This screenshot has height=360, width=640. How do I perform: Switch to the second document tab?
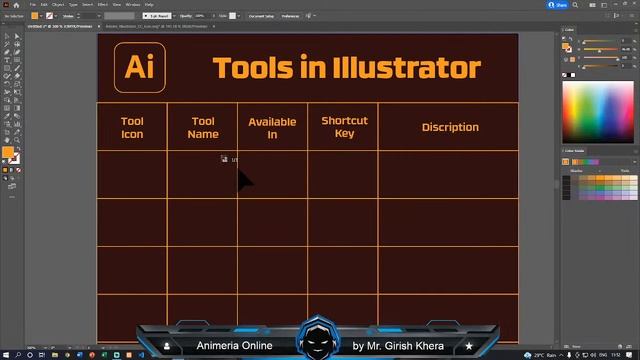(x=156, y=27)
